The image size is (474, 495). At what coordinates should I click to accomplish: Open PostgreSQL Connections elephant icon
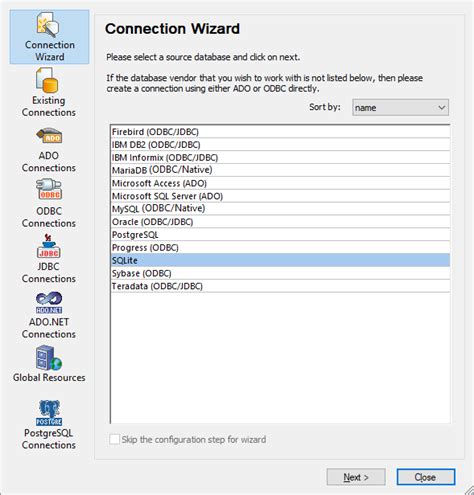tap(49, 413)
